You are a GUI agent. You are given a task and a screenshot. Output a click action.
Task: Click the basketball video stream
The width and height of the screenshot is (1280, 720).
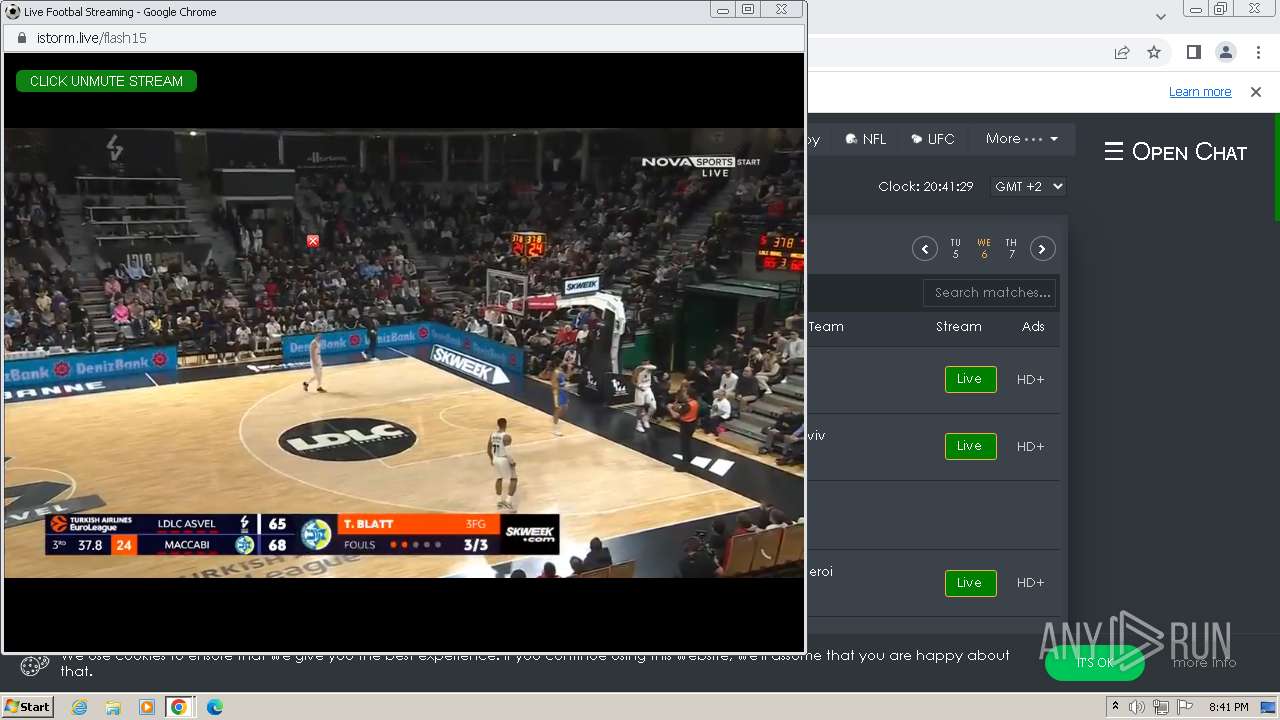(404, 352)
